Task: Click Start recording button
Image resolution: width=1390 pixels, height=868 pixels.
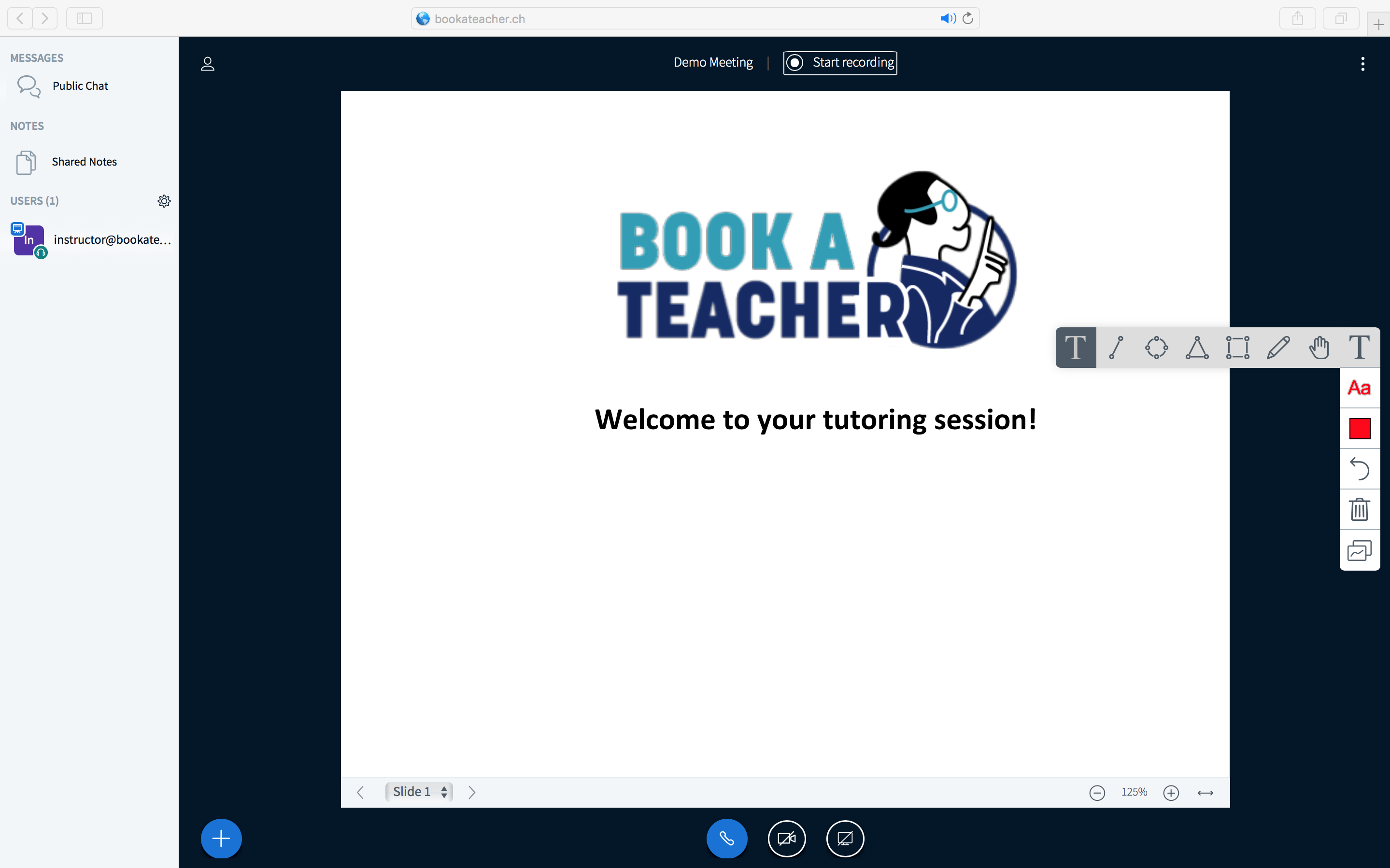Action: click(840, 63)
